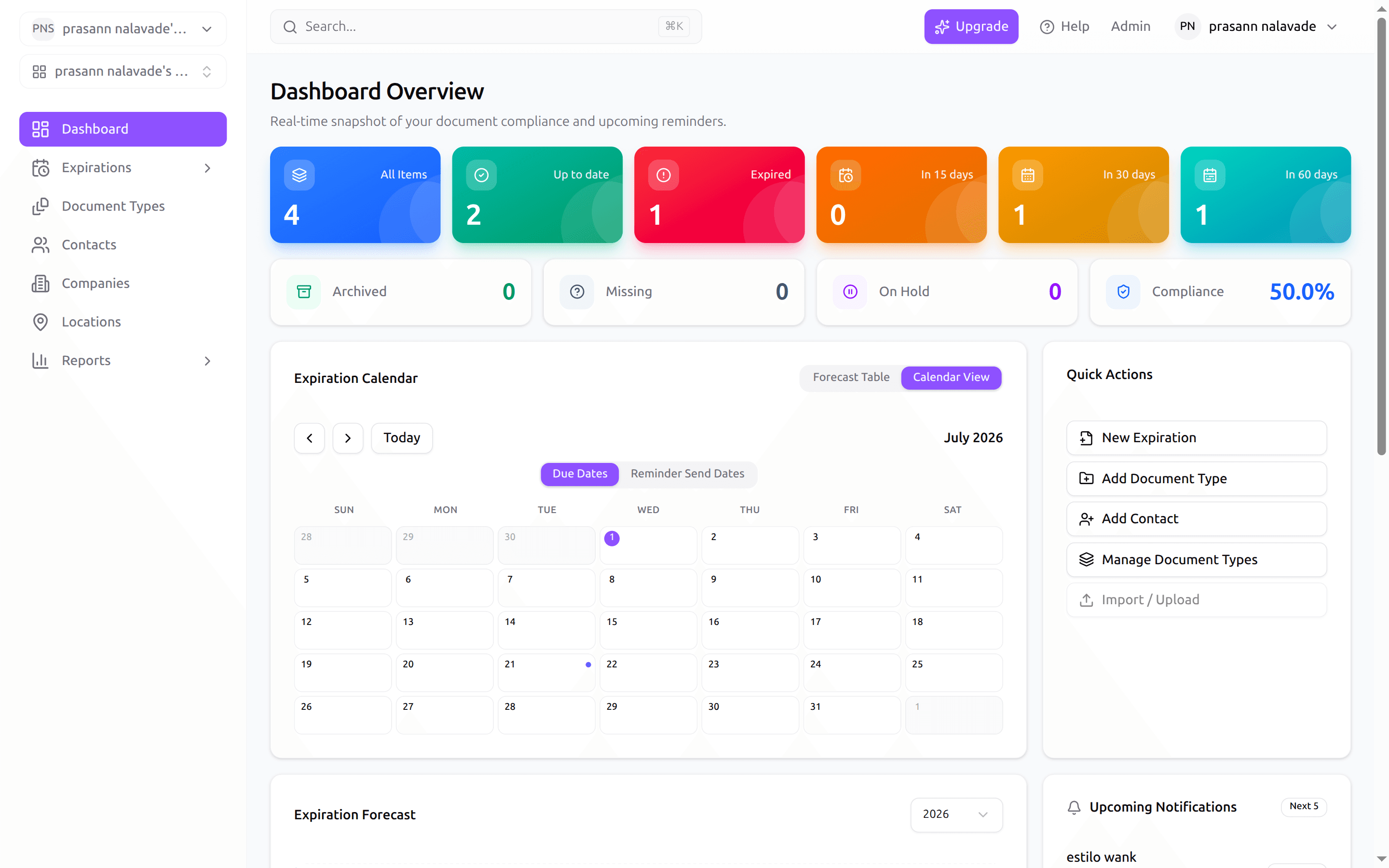Click the Today button

pyautogui.click(x=402, y=438)
